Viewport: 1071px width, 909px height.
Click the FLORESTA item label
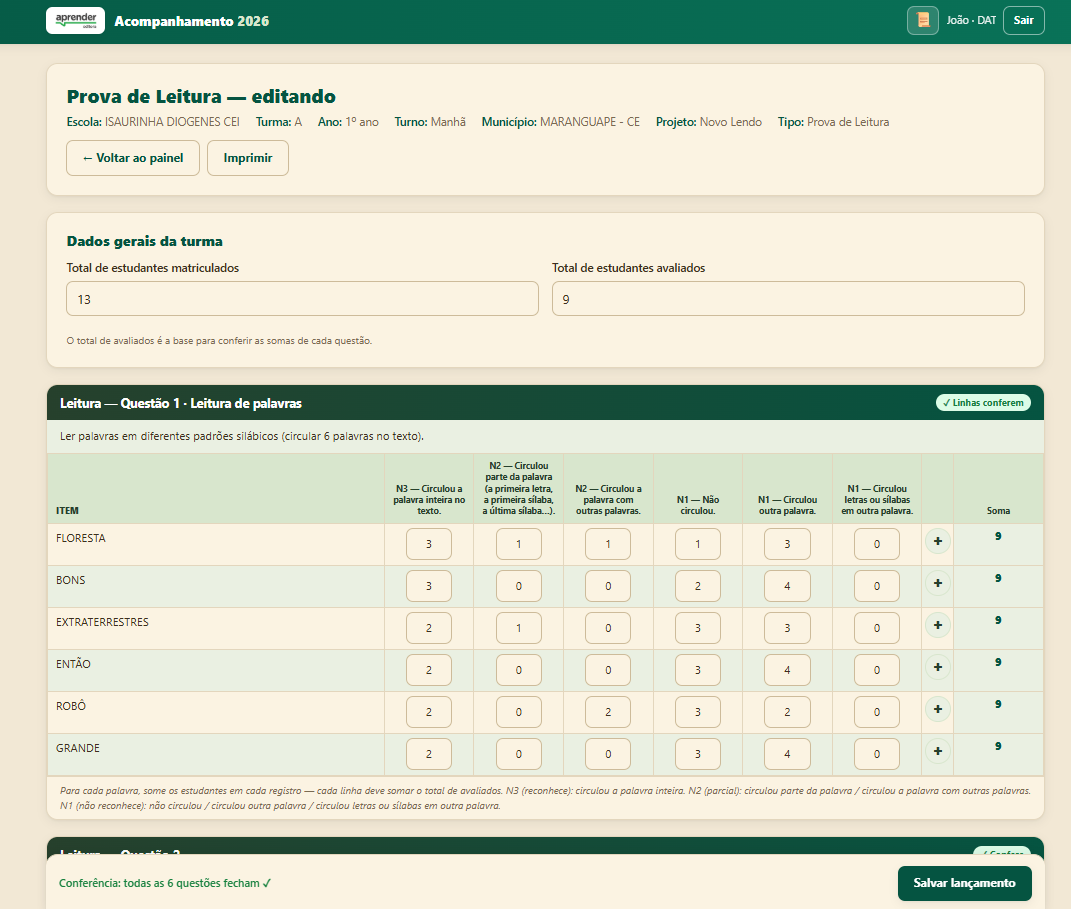click(x=81, y=538)
